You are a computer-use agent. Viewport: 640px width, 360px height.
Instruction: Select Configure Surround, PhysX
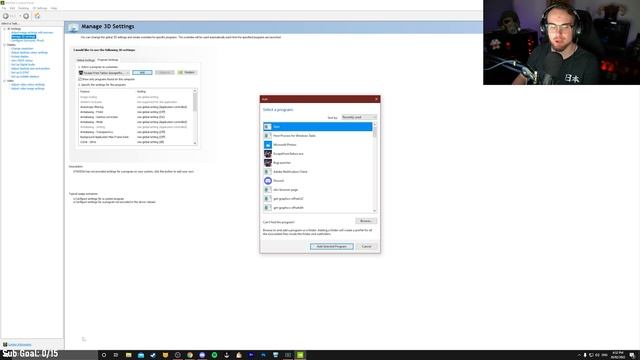point(27,41)
